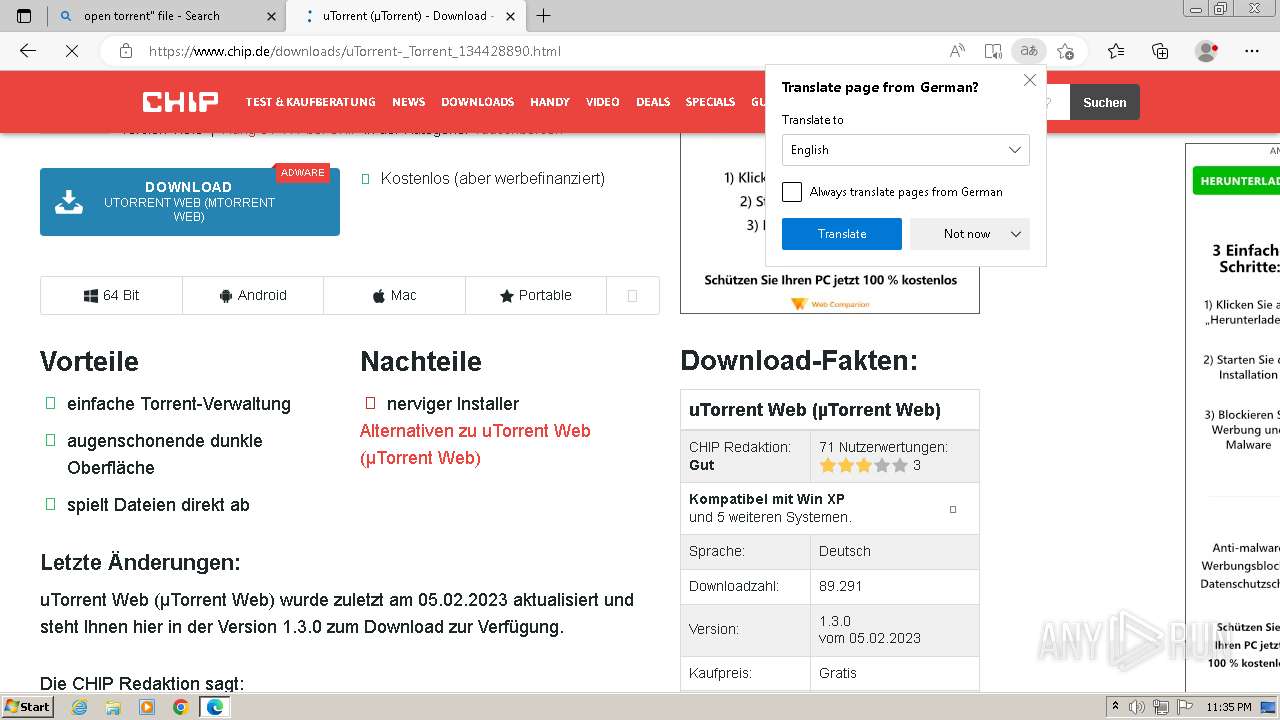
Task: Click the site lock icon
Action: [x=125, y=51]
